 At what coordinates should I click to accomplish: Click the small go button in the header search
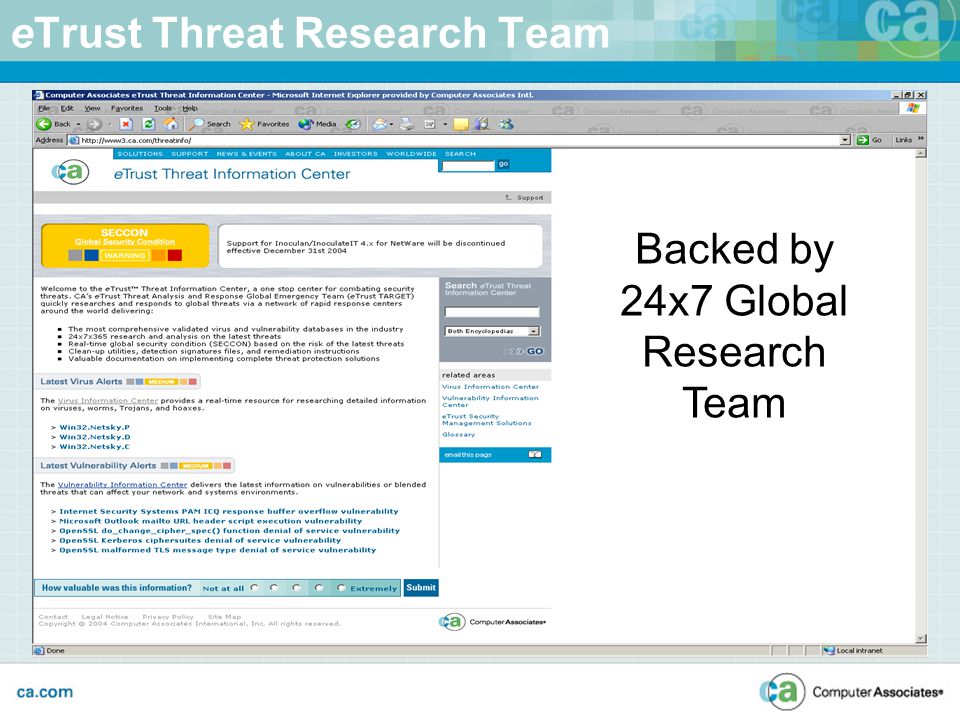coord(503,164)
